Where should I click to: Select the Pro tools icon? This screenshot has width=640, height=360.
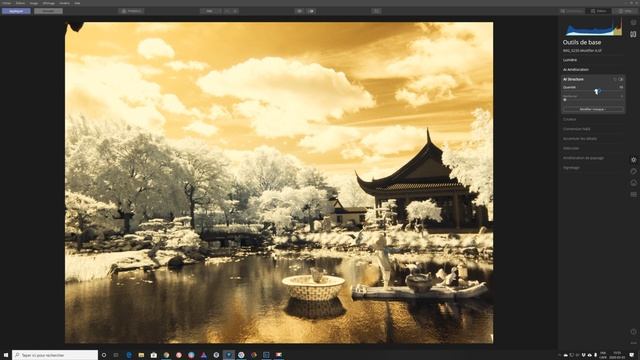(633, 195)
